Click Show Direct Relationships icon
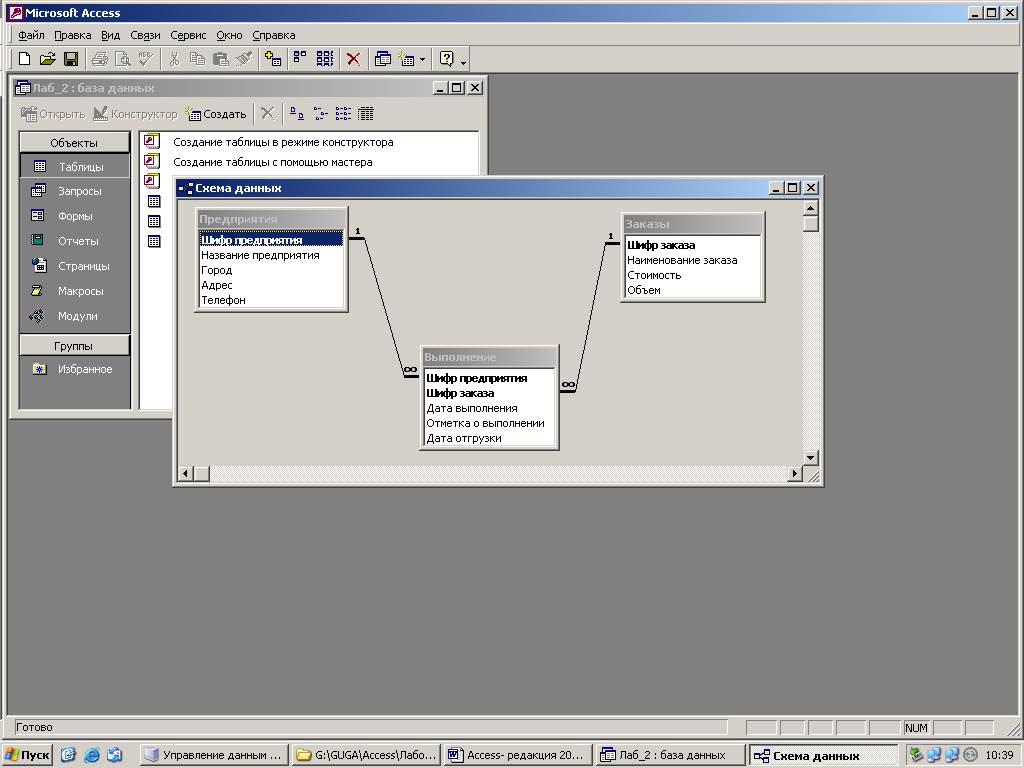Viewport: 1024px width, 768px height. click(300, 59)
